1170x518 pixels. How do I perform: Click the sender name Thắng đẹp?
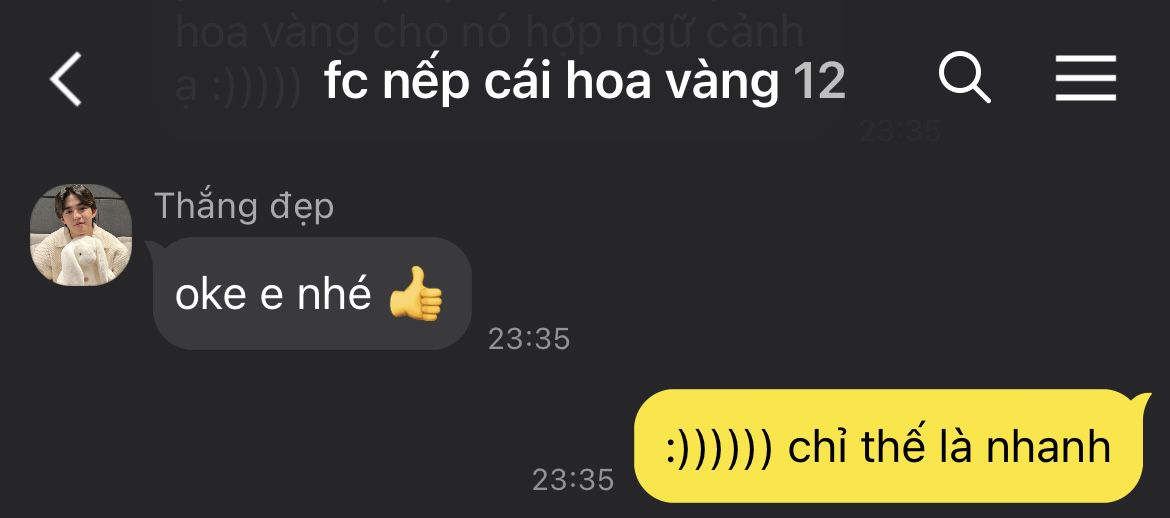(x=244, y=206)
